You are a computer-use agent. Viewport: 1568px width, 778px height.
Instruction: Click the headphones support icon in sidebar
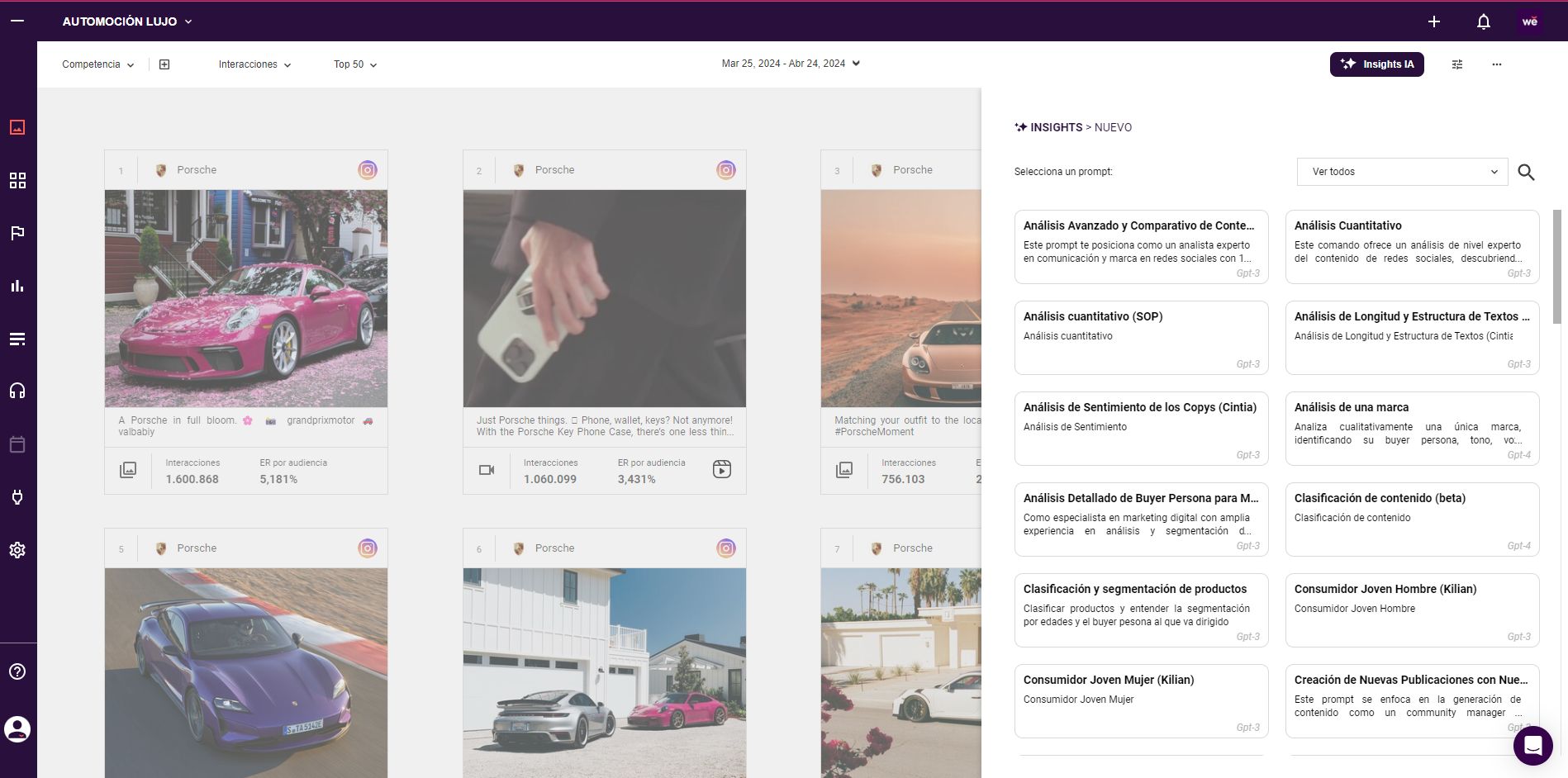point(17,391)
